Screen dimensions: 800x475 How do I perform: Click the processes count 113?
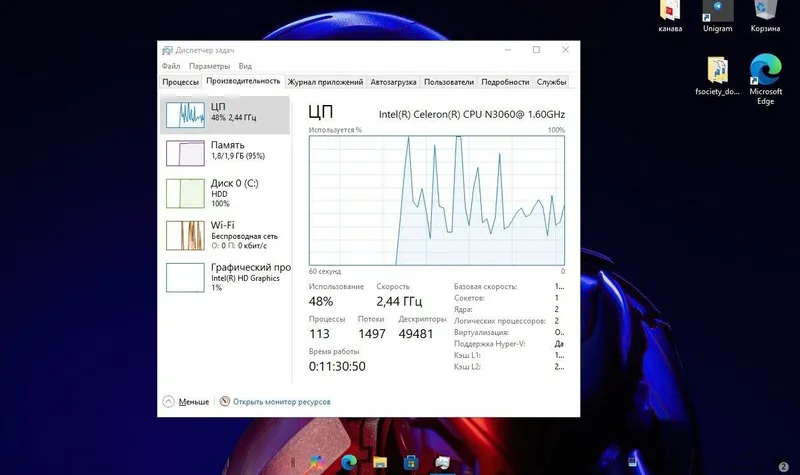tap(319, 334)
